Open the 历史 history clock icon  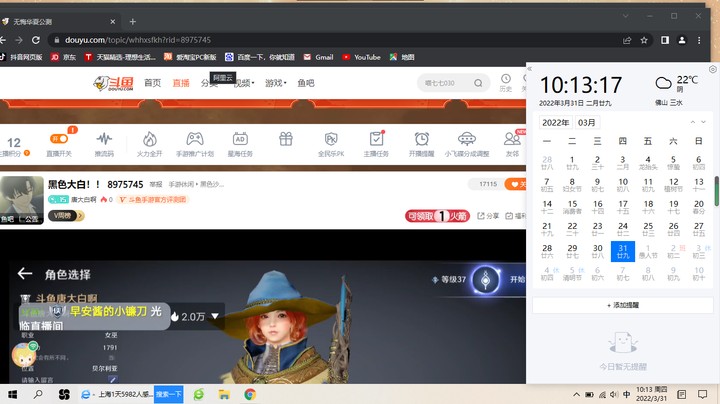click(x=506, y=79)
